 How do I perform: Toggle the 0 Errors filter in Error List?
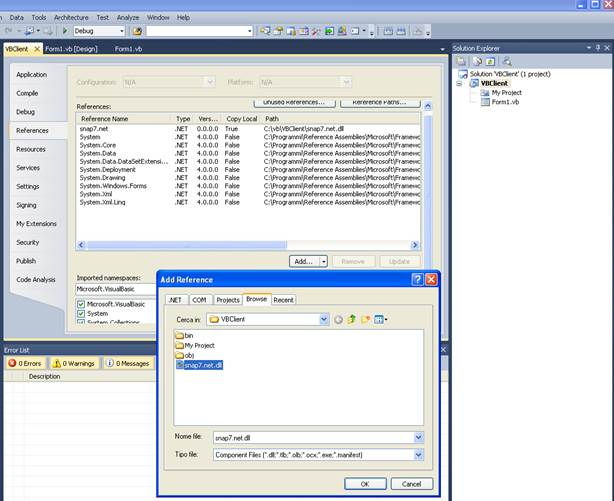coord(25,364)
